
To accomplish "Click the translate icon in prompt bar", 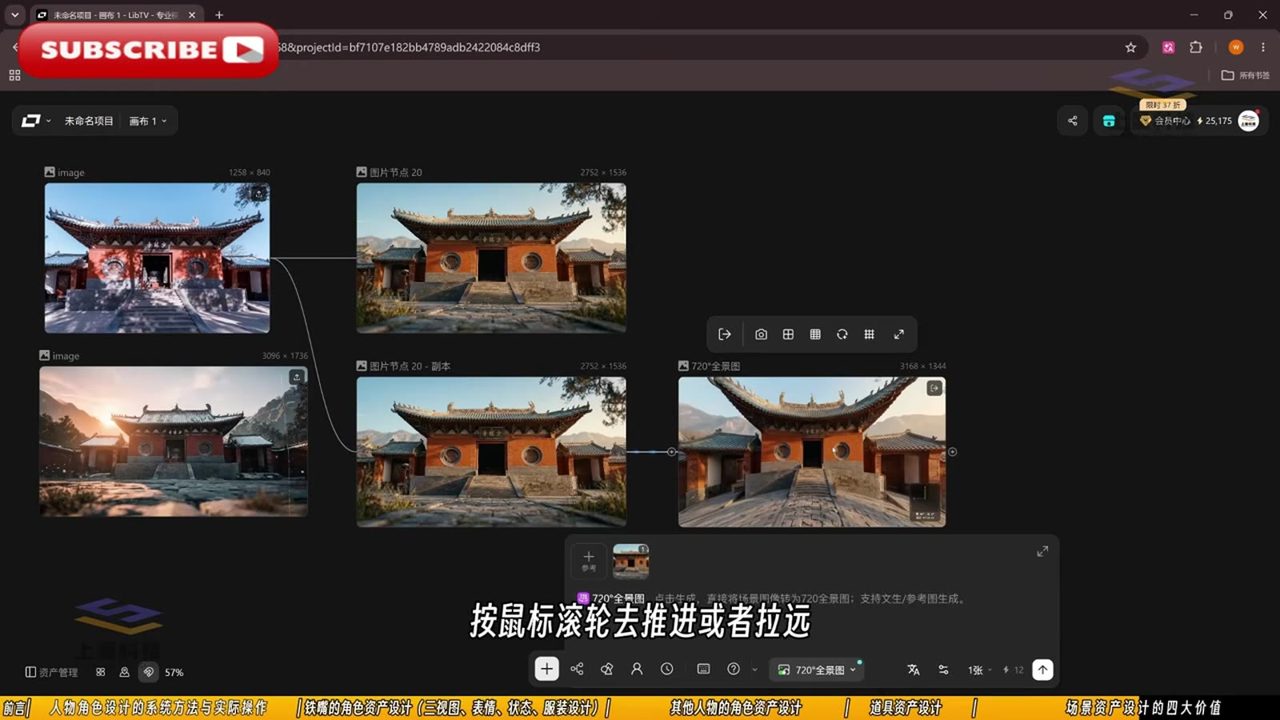I will 913,669.
